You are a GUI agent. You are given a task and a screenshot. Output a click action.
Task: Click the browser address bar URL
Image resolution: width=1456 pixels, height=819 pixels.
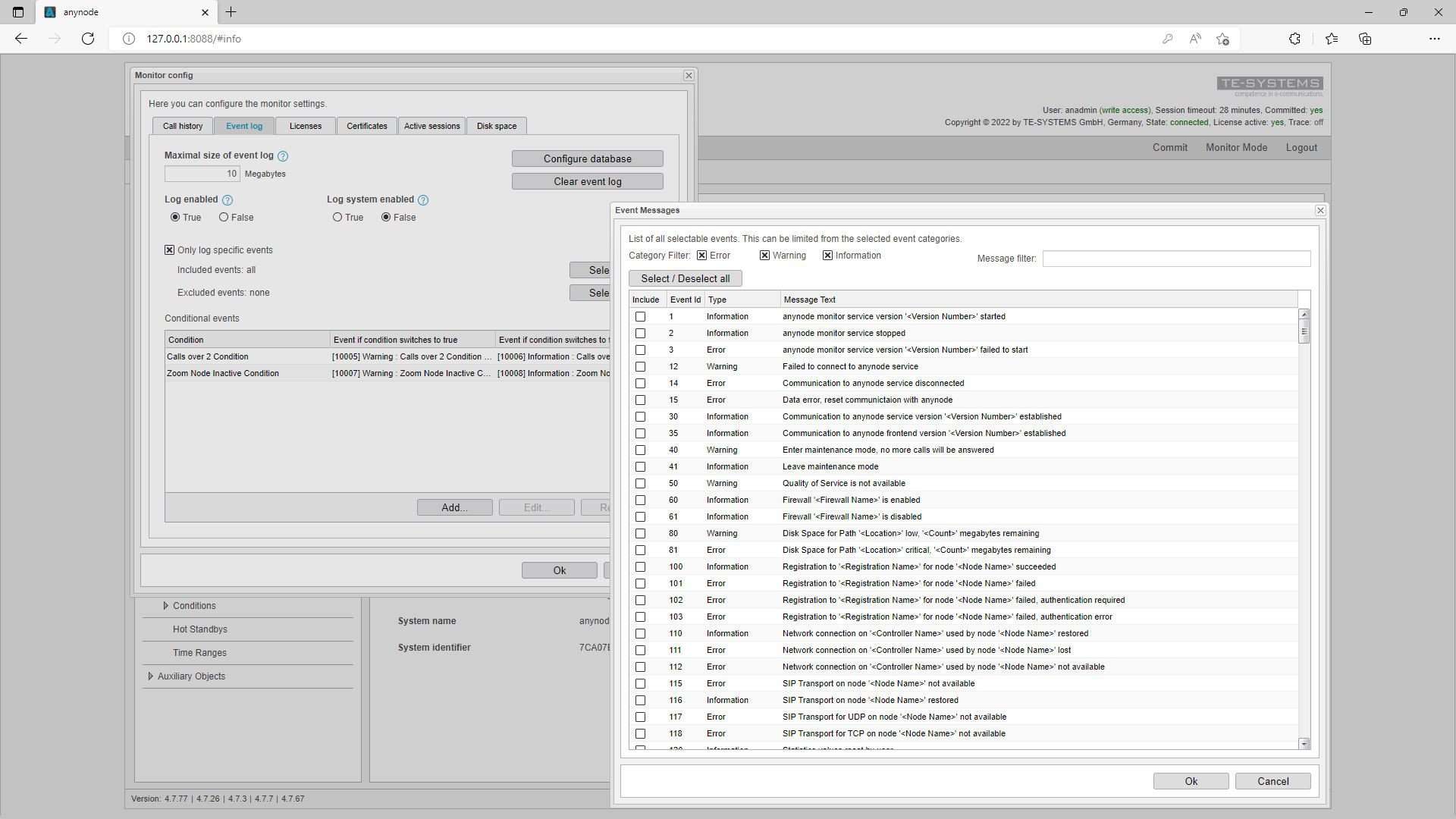[194, 39]
